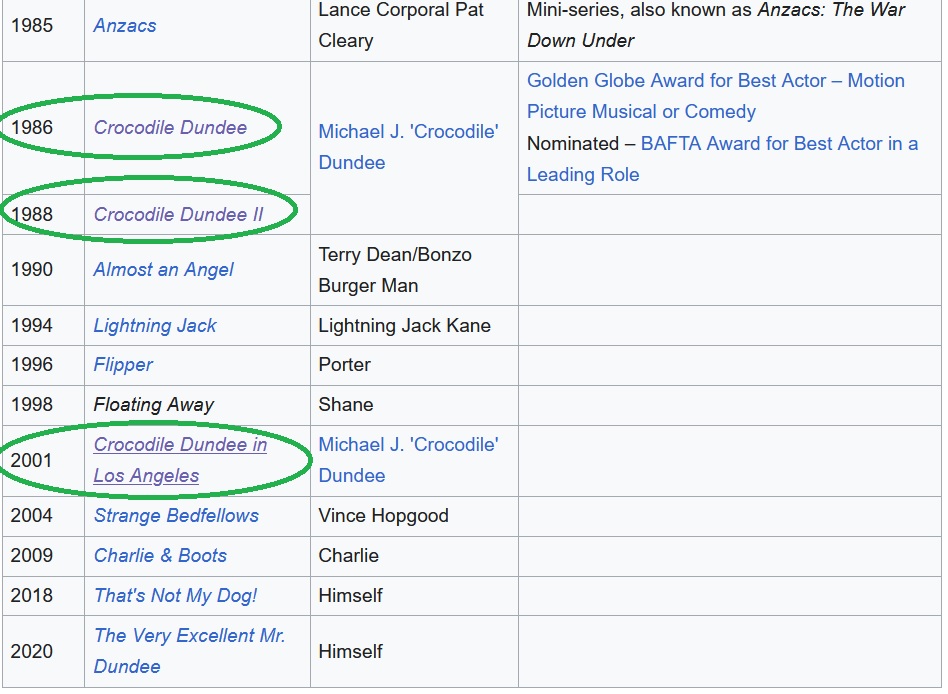
Task: Open the 2001 Michael J. 'Crocodile' Dundee role link
Action: (x=409, y=460)
